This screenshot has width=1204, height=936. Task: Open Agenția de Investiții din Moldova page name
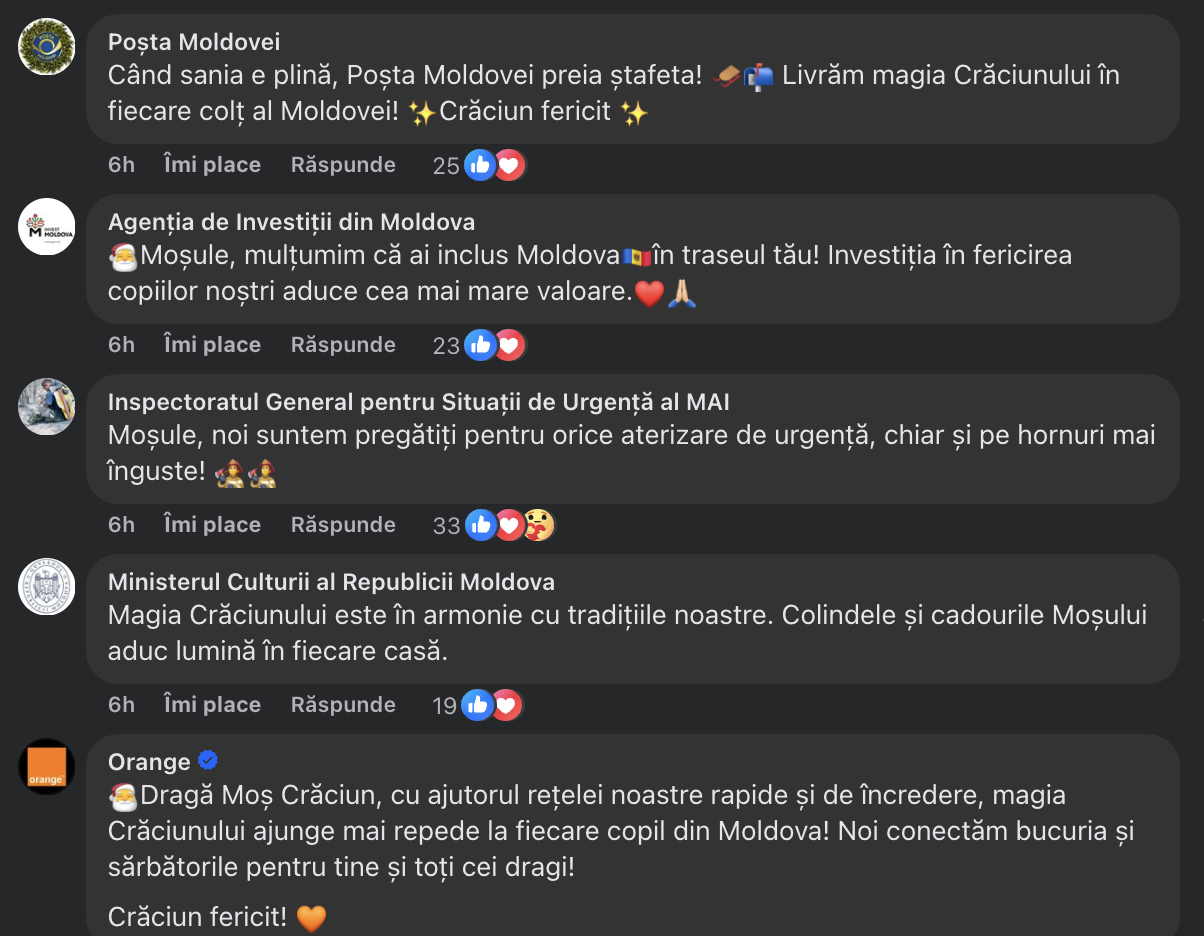coord(291,221)
